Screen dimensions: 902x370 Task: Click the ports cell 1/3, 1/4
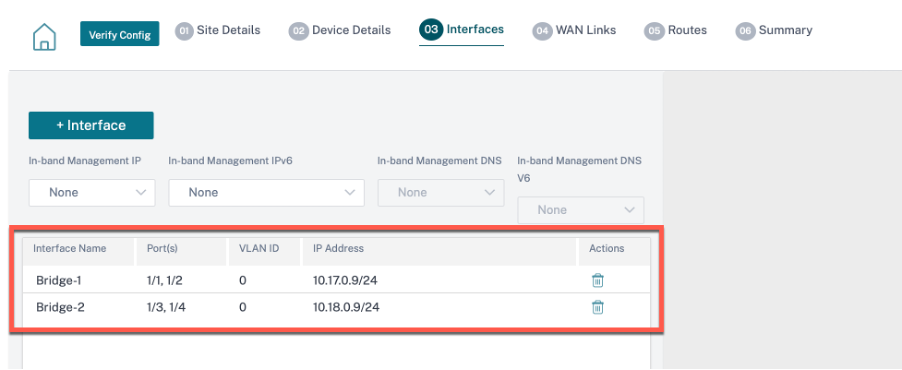point(166,307)
